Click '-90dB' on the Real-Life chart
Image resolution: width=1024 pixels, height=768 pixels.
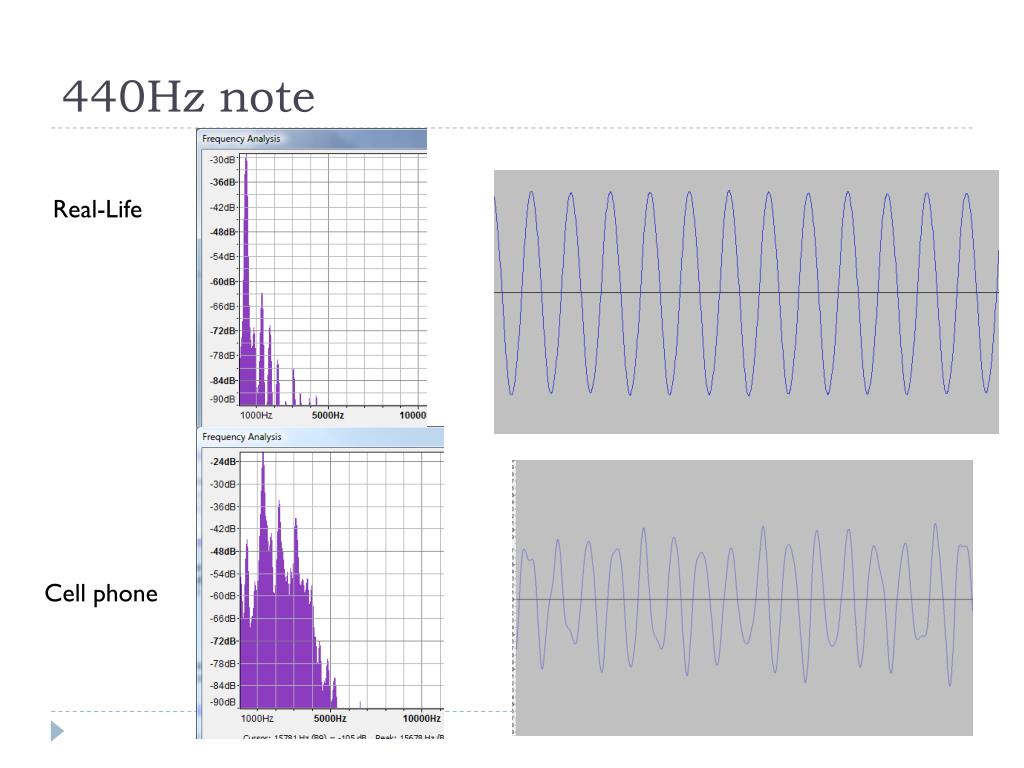pos(222,399)
